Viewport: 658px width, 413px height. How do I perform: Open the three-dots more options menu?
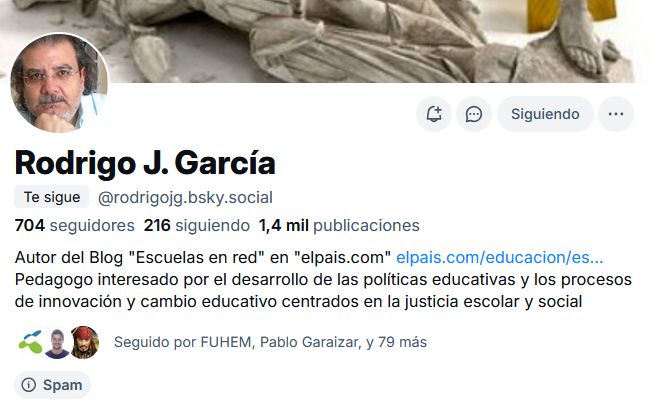(616, 114)
